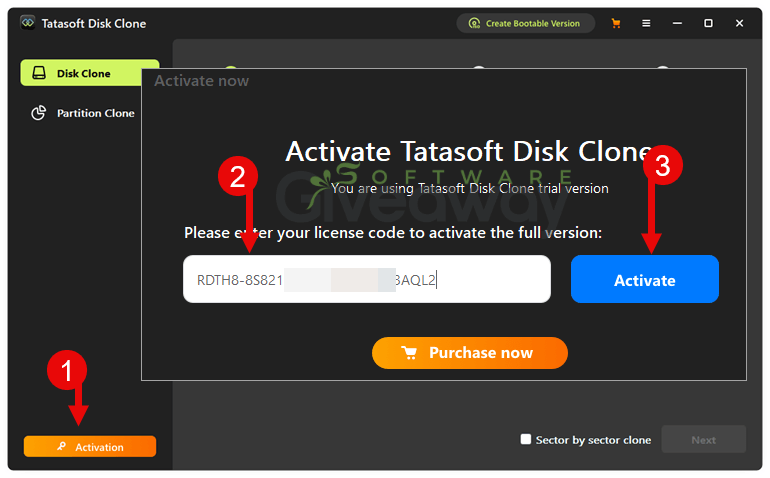
Task: Minimize the Tatasoft Disk Clone window
Action: click(x=677, y=23)
